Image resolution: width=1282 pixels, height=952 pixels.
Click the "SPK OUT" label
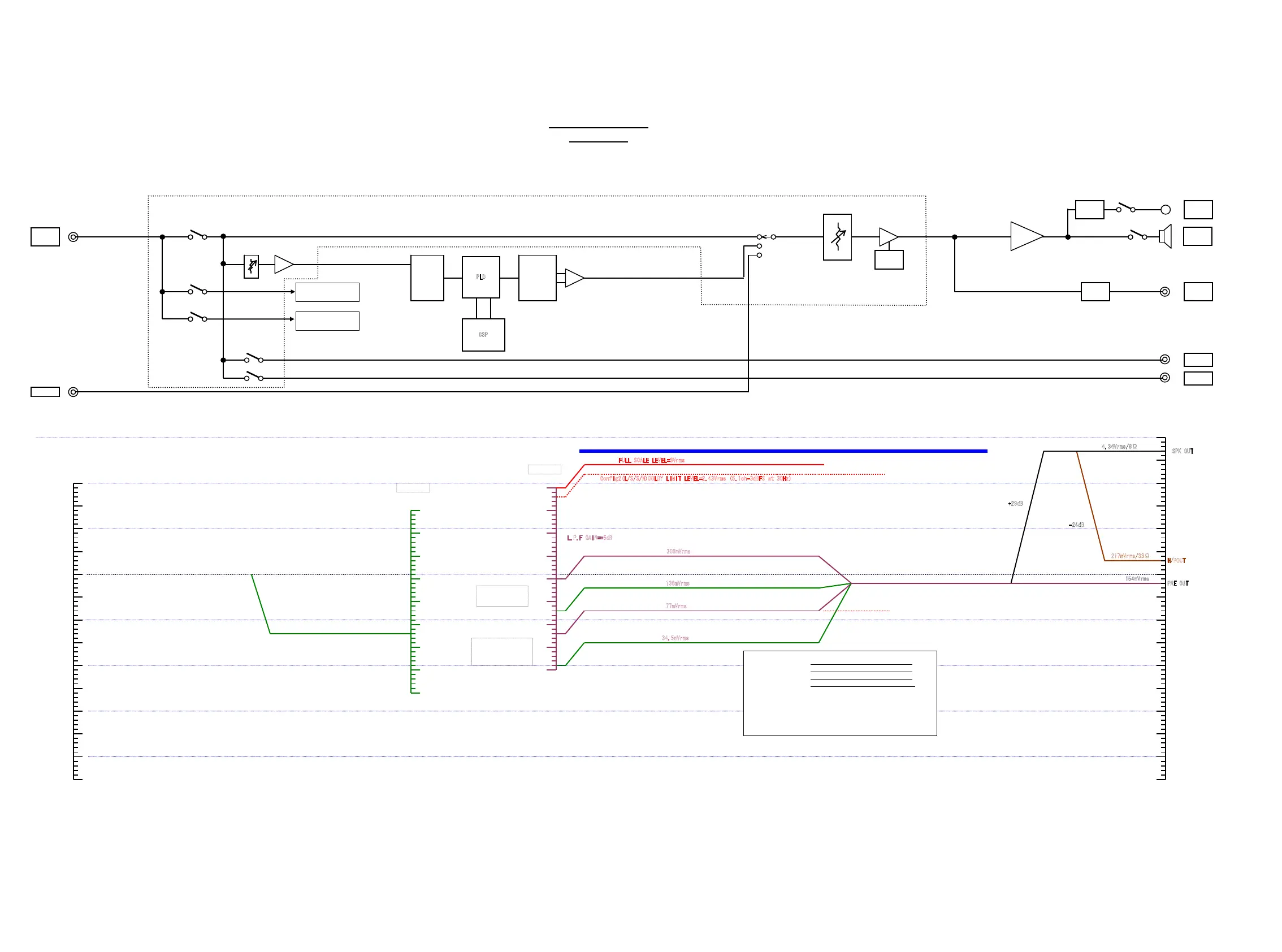coord(1183,451)
